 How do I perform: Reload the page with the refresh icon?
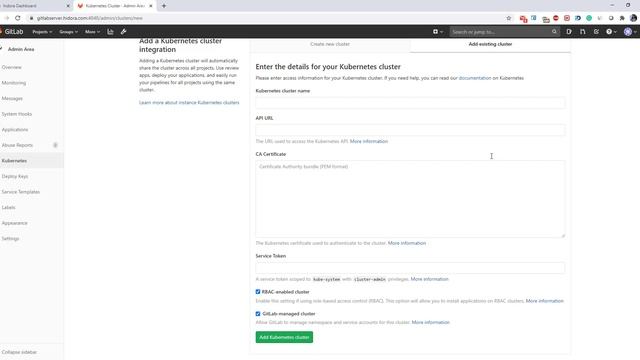[18, 18]
